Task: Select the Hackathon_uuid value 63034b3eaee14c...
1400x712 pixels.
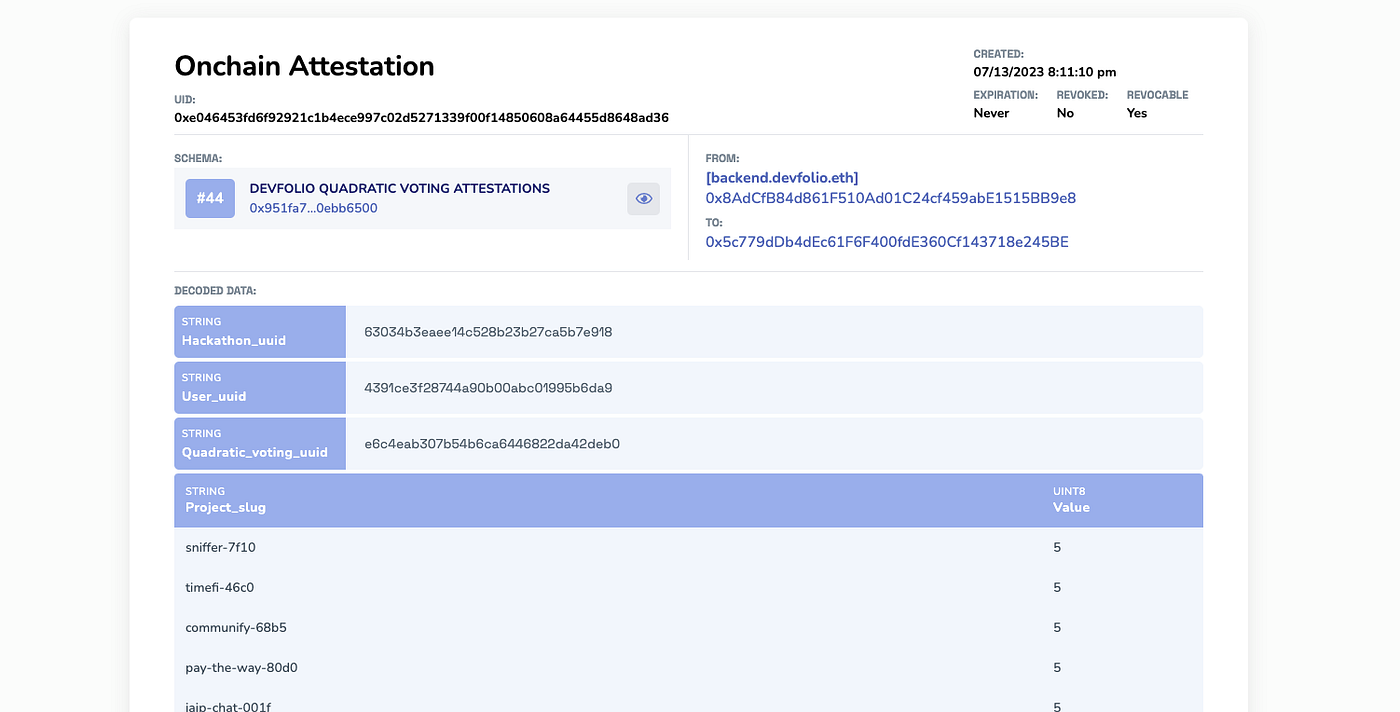Action: point(488,332)
